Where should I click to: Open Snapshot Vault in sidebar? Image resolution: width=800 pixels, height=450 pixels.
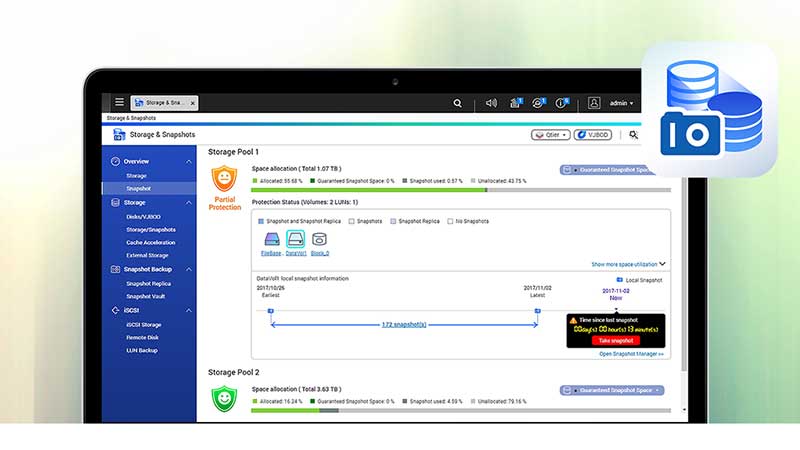[x=145, y=296]
